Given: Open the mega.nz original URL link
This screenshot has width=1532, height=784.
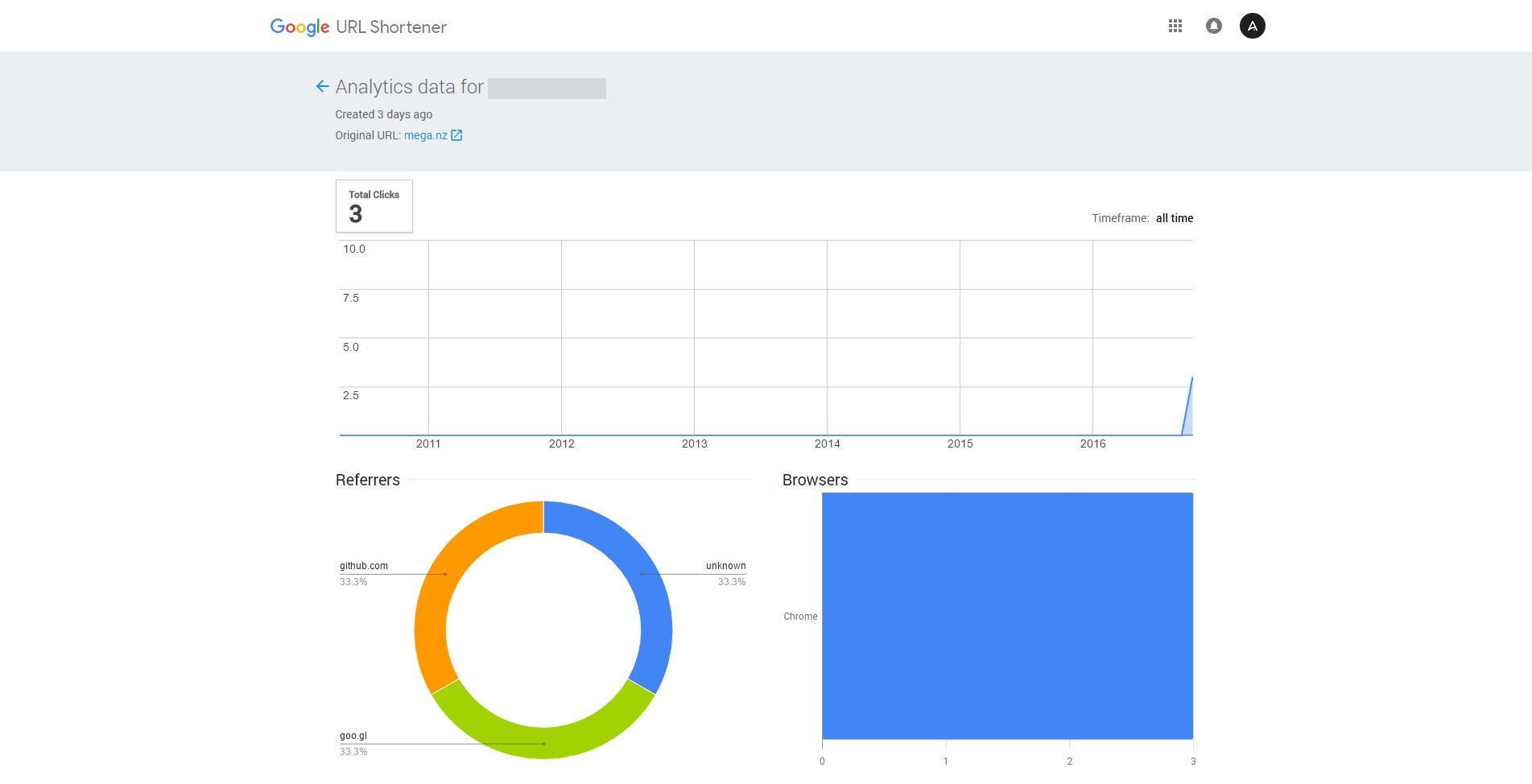Looking at the screenshot, I should pos(425,135).
